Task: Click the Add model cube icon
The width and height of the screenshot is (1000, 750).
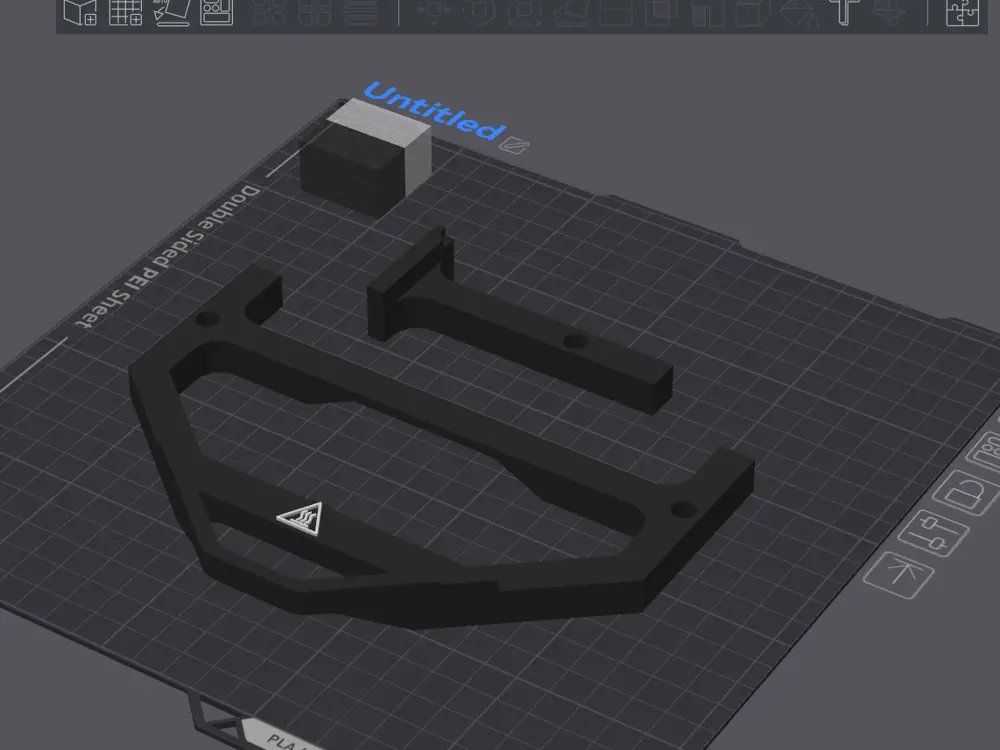Action: click(80, 12)
